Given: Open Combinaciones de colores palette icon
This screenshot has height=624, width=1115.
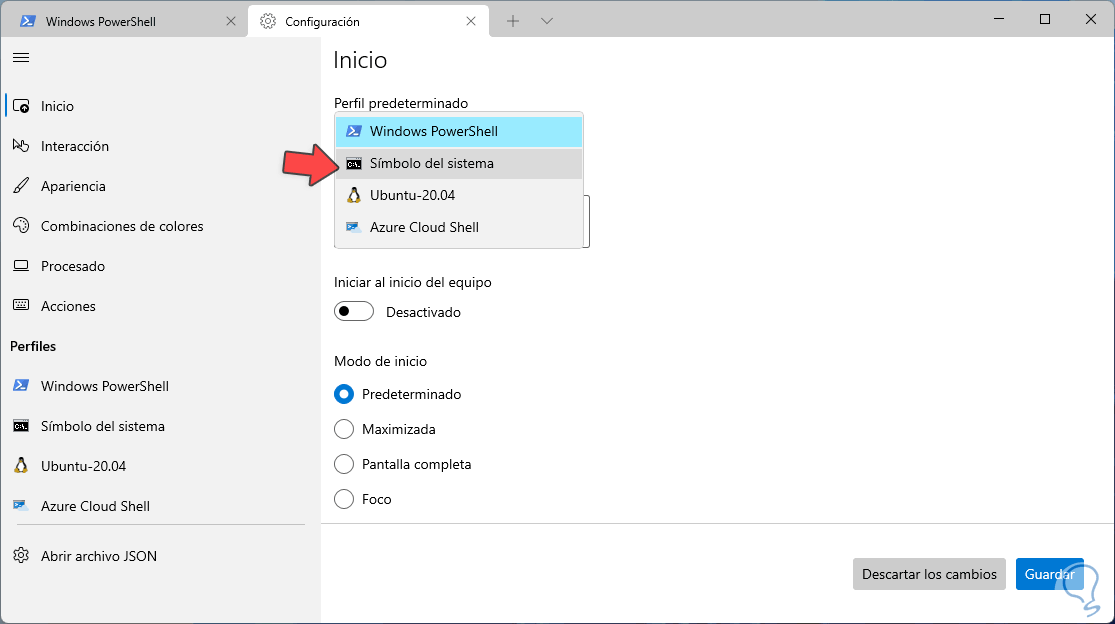Looking at the screenshot, I should pos(21,226).
